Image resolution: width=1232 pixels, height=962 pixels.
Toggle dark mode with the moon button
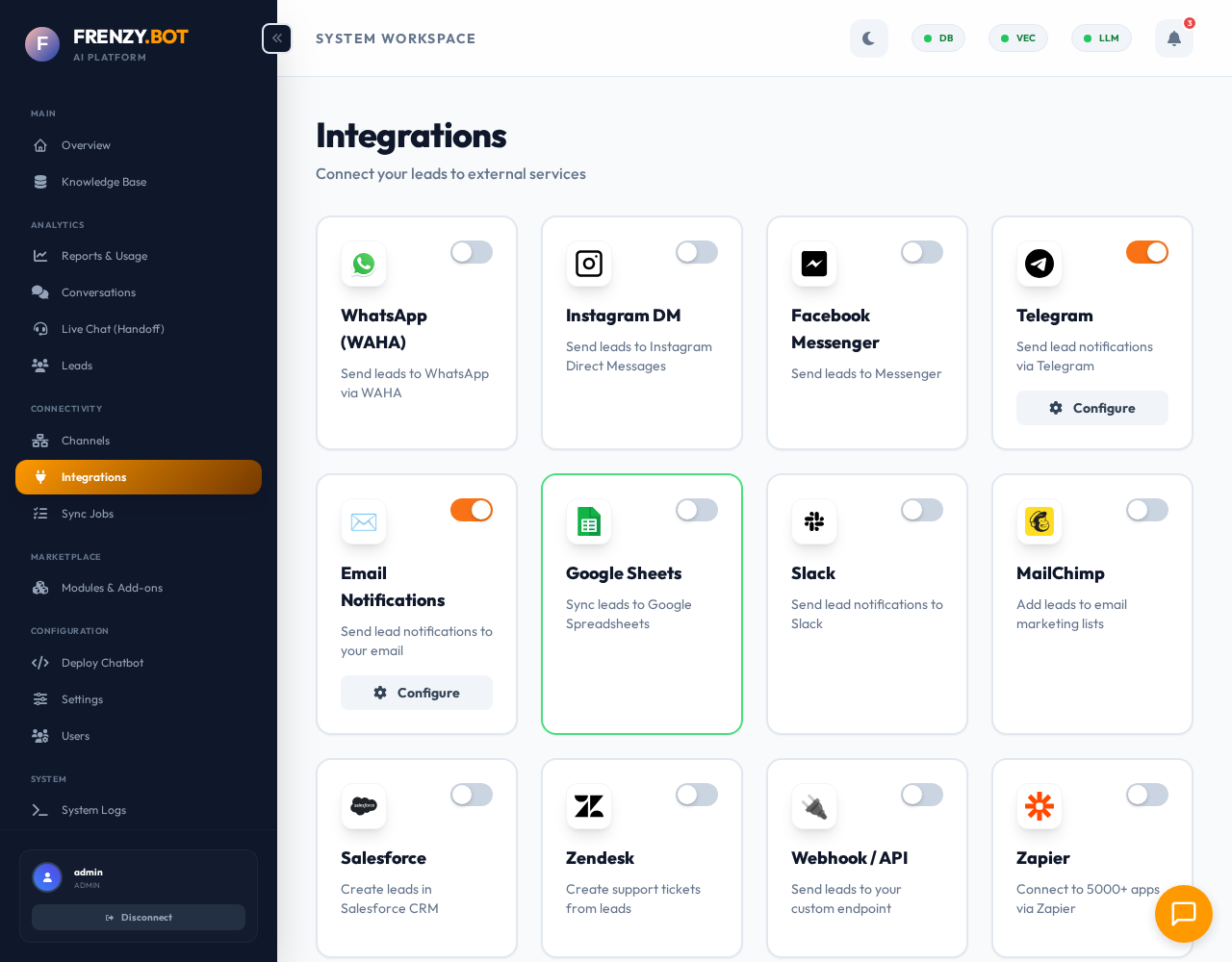pyautogui.click(x=869, y=38)
